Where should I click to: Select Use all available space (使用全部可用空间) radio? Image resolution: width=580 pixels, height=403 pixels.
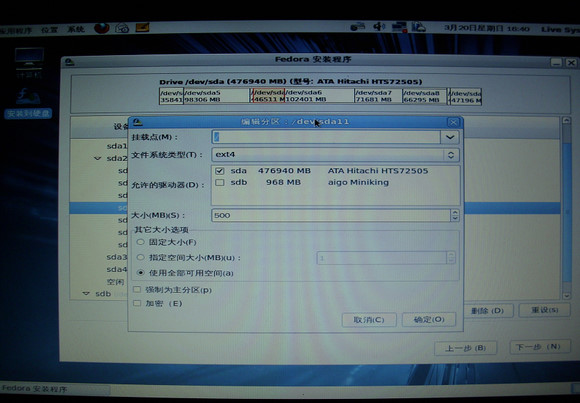coord(140,273)
